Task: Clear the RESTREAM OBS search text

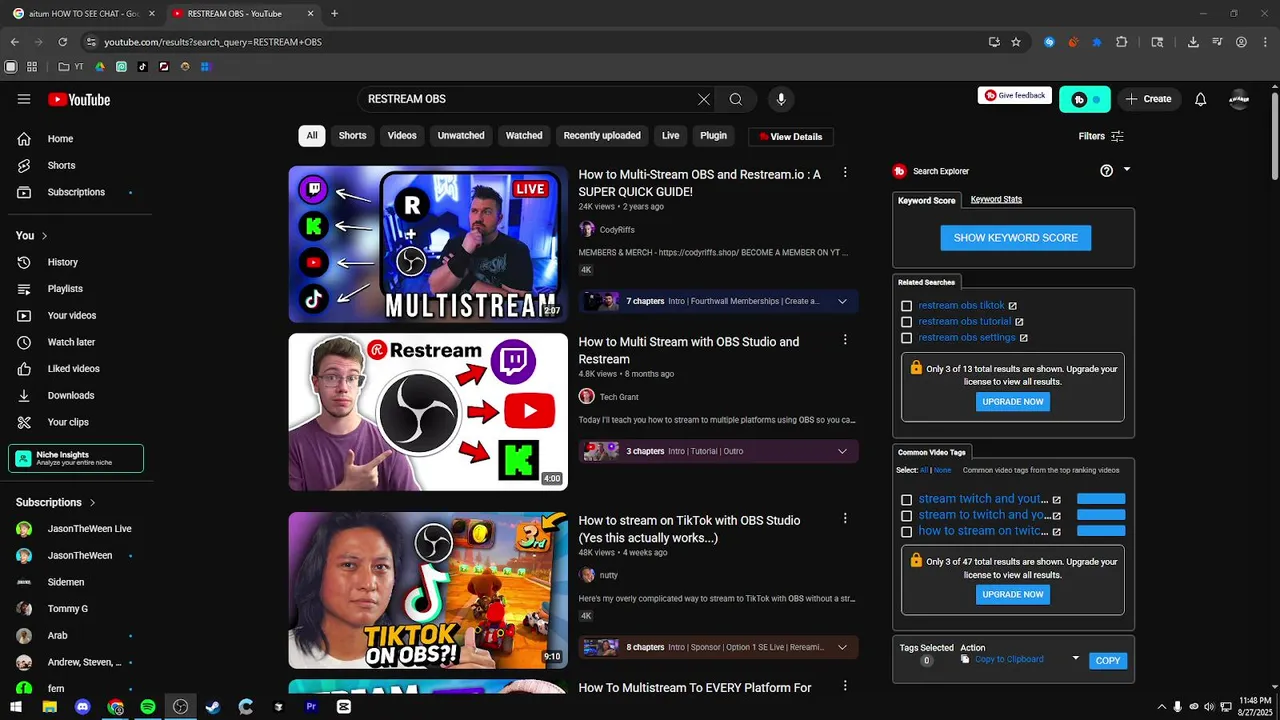Action: [704, 99]
